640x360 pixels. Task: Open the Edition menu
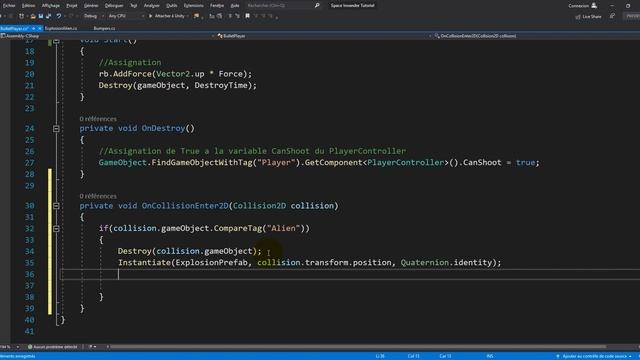(x=29, y=6)
